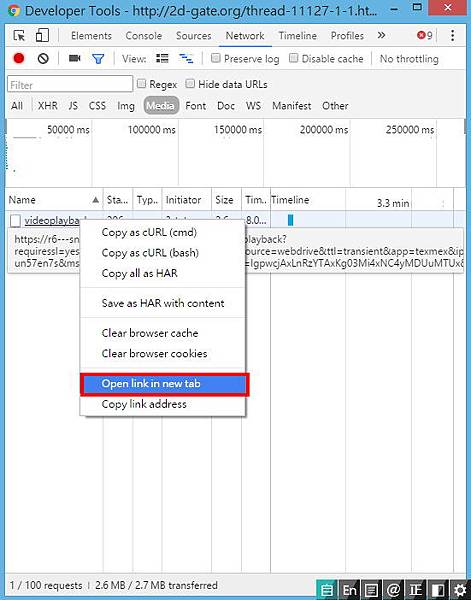Select the Media filter
The height and width of the screenshot is (600, 471).
point(161,106)
